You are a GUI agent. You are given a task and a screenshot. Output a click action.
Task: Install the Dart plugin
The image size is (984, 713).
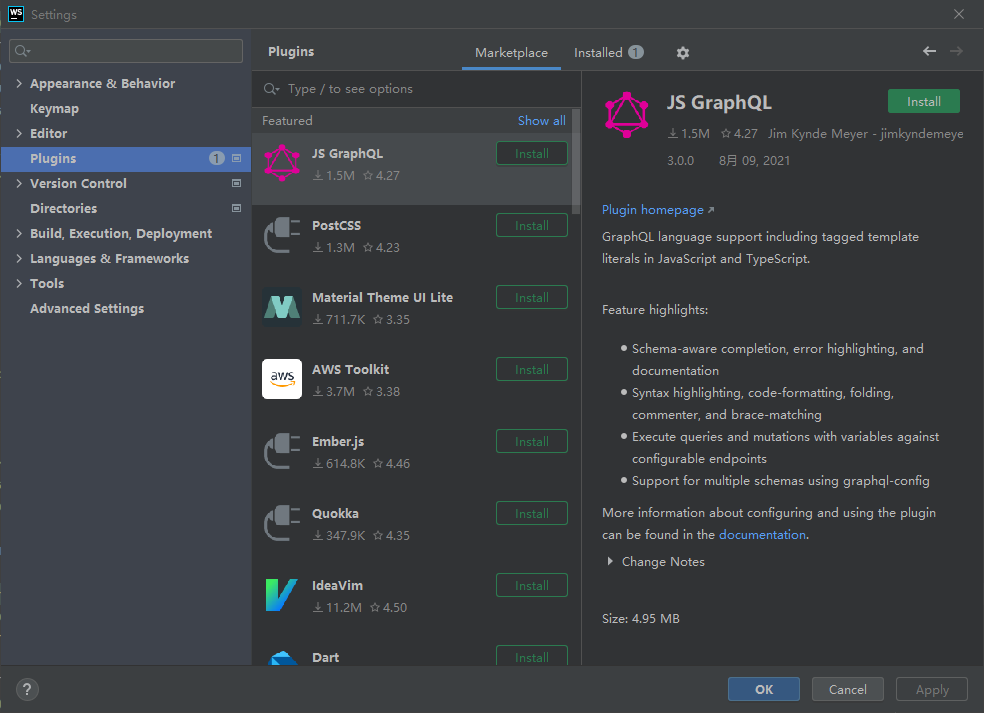click(x=532, y=657)
